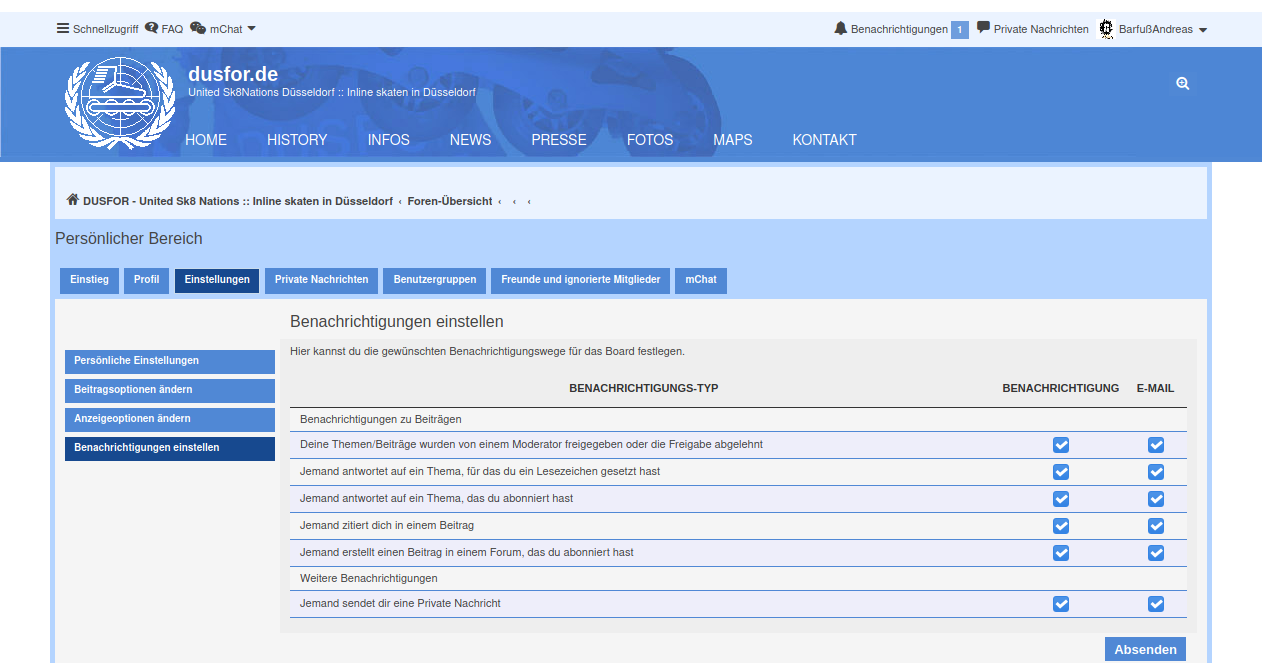1262x663 pixels.
Task: Disable e-mail for private message notifications
Action: [x=1156, y=604]
